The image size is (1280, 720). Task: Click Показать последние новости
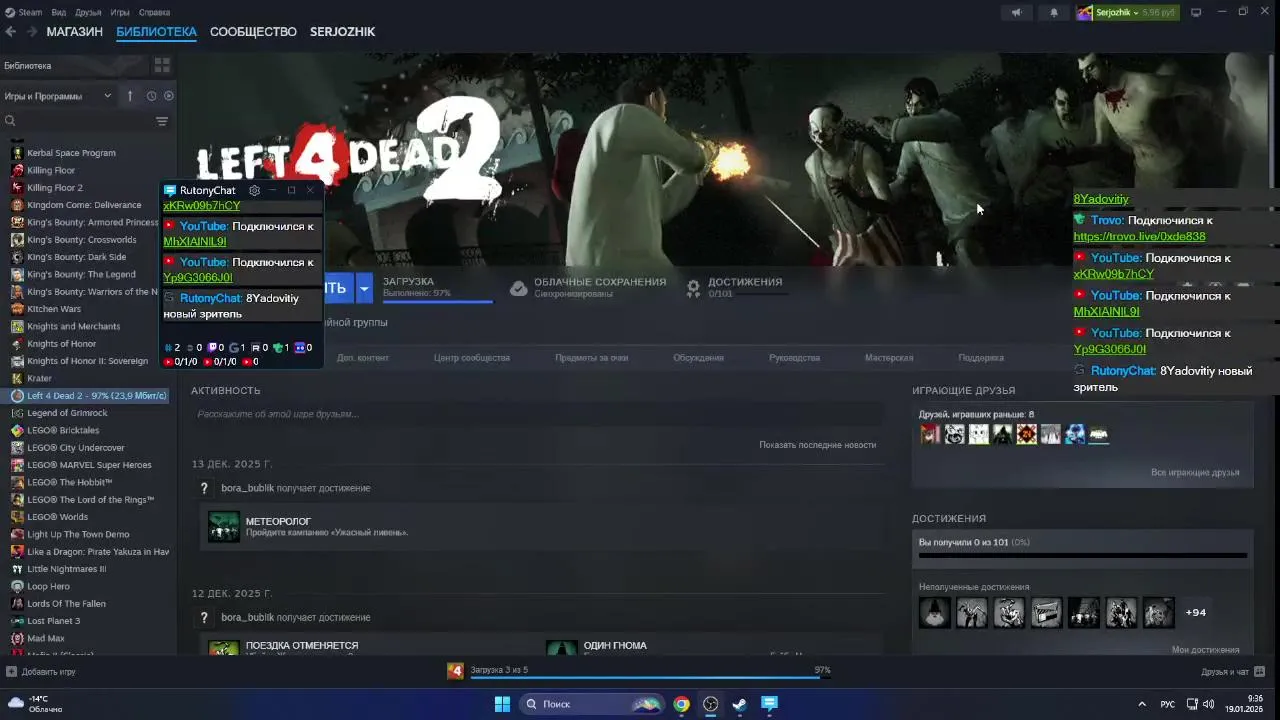click(x=817, y=445)
